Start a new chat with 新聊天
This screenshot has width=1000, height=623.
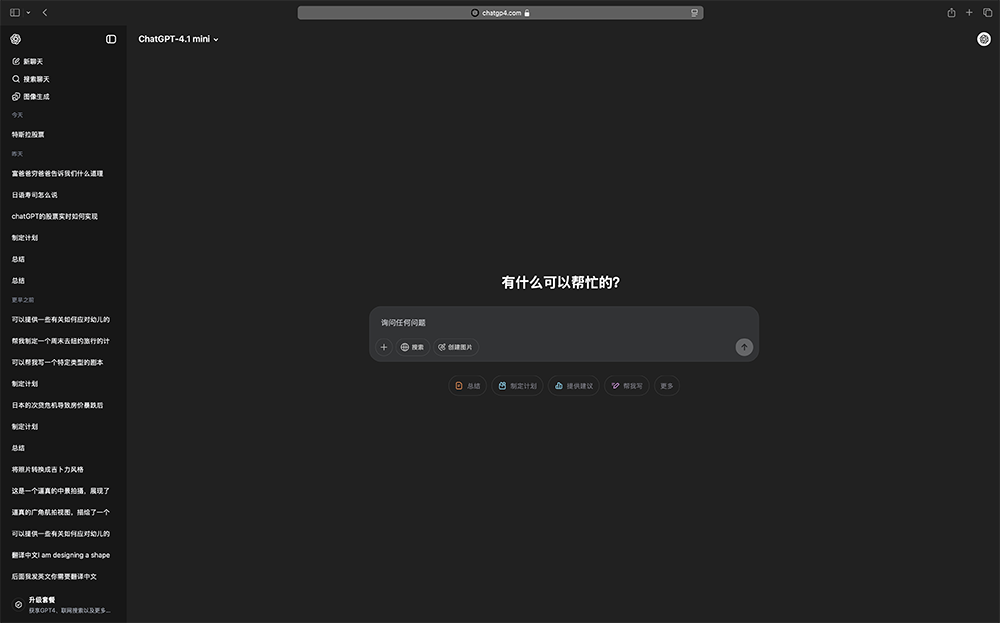(x=28, y=61)
